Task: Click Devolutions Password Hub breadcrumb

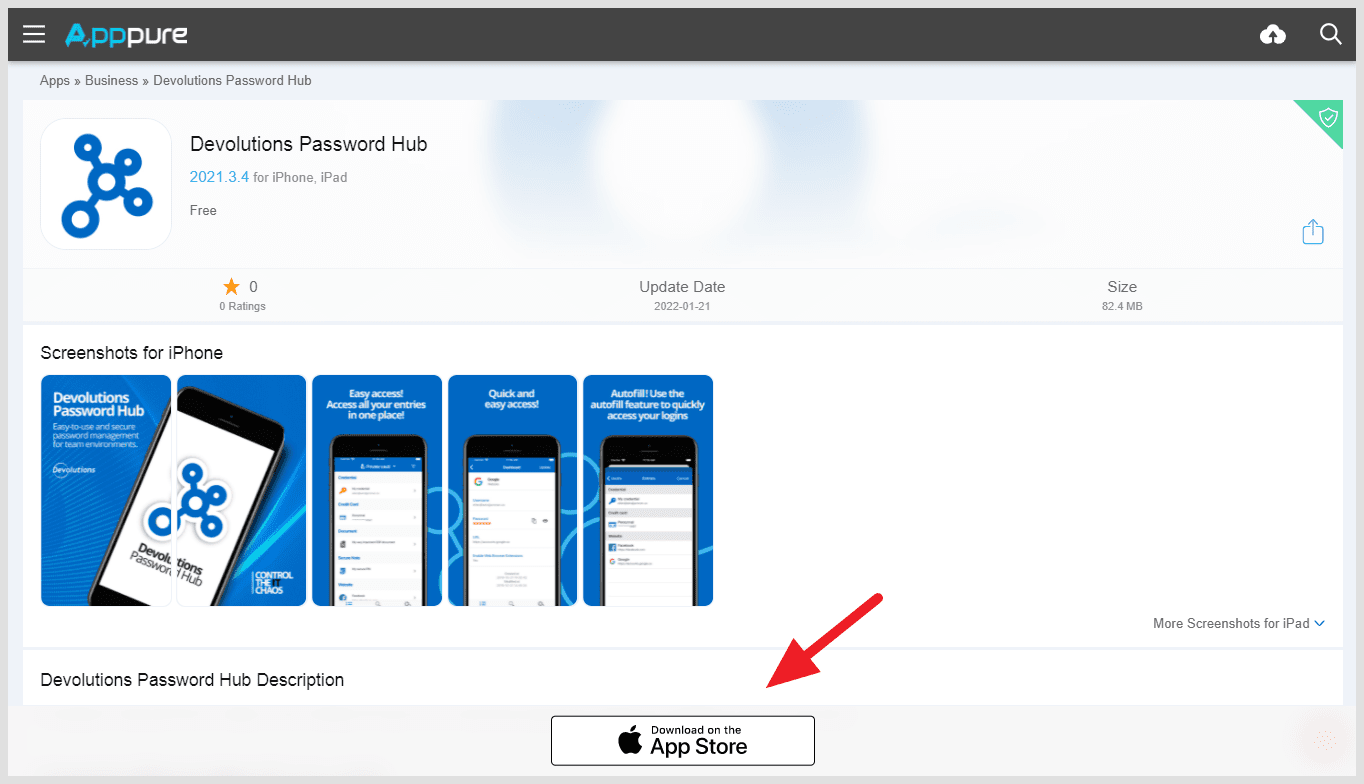Action: point(232,80)
